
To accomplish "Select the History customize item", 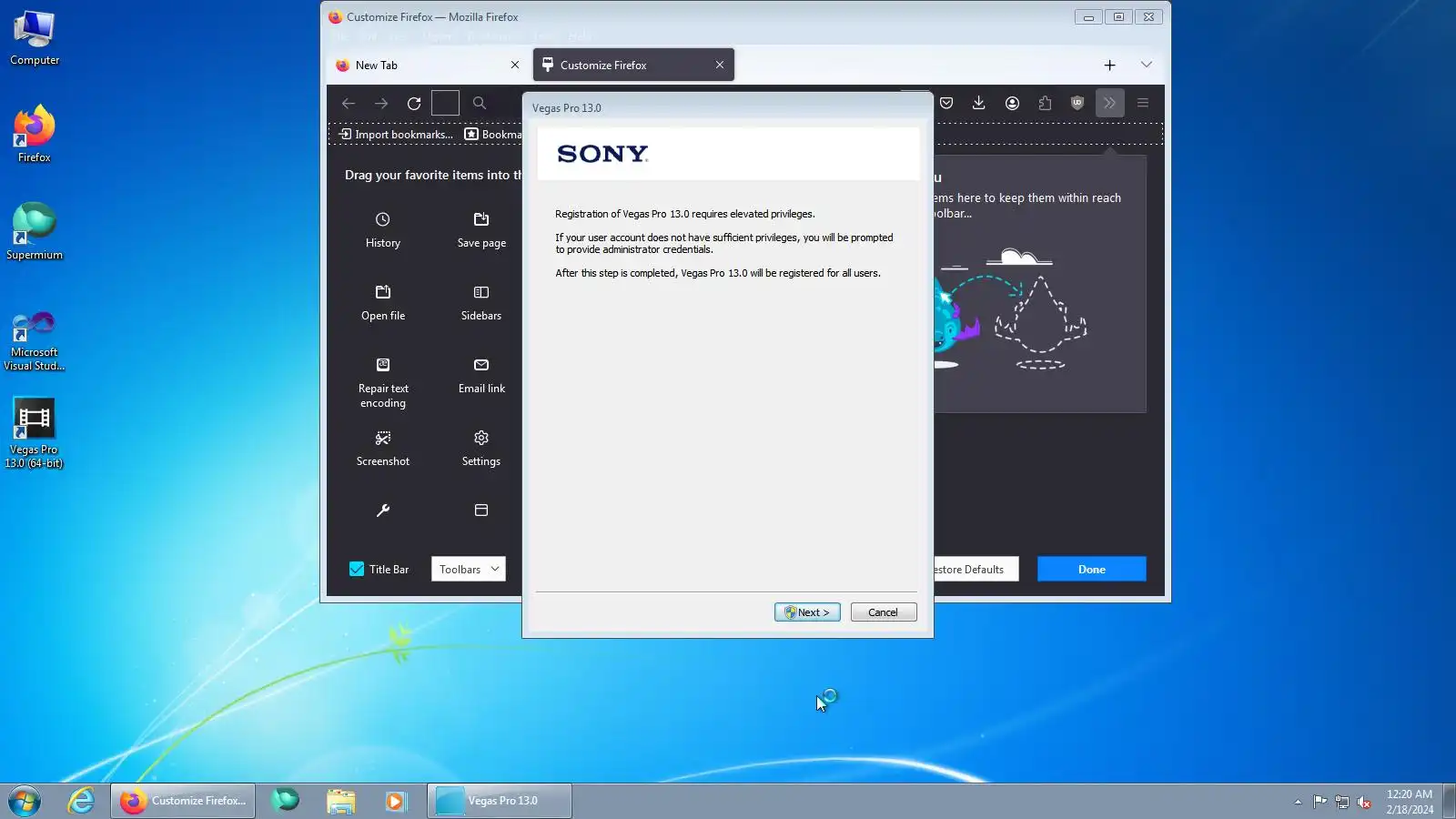I will coord(383,229).
